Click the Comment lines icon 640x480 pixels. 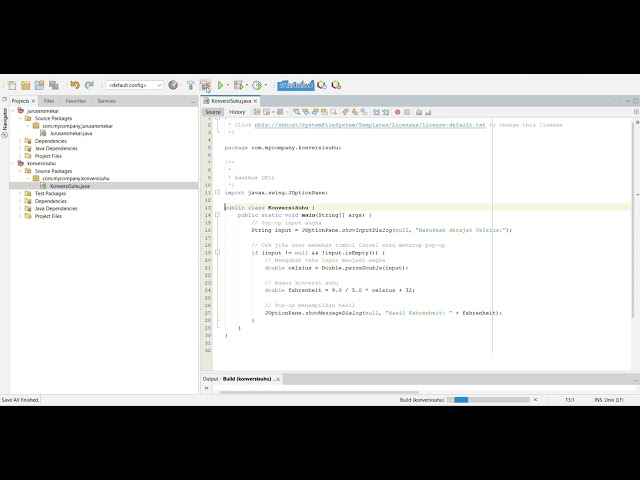coord(419,112)
